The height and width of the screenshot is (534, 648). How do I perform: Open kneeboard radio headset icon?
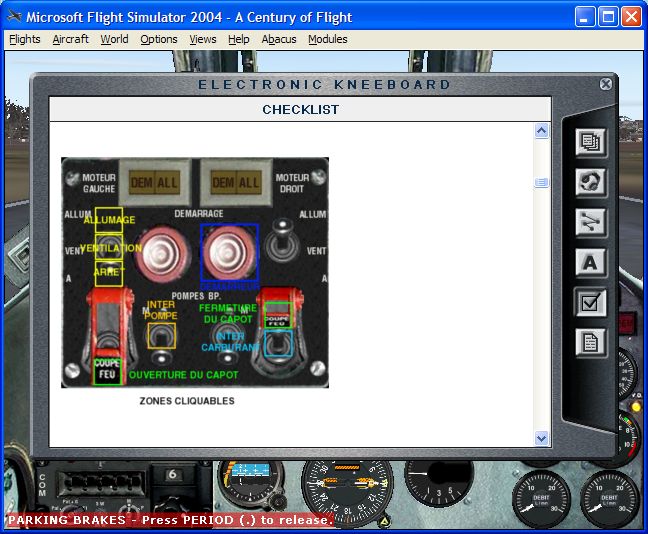[591, 182]
